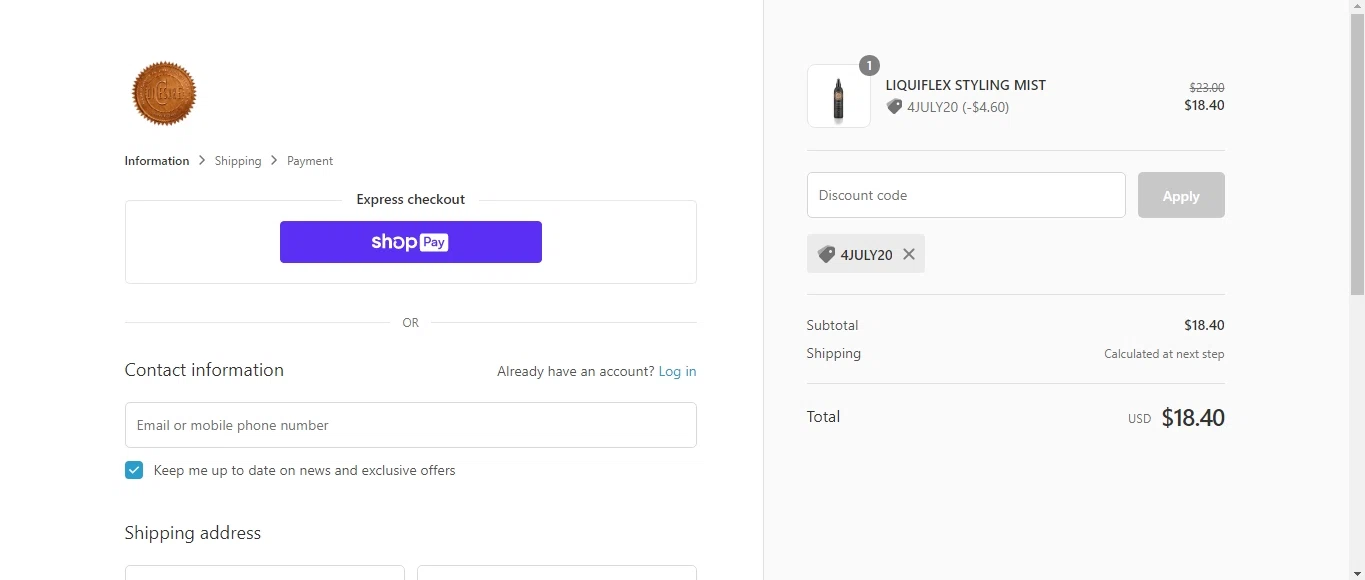Screen dimensions: 1365x580
Task: Click the Total amount $18.40
Action: tap(1193, 418)
